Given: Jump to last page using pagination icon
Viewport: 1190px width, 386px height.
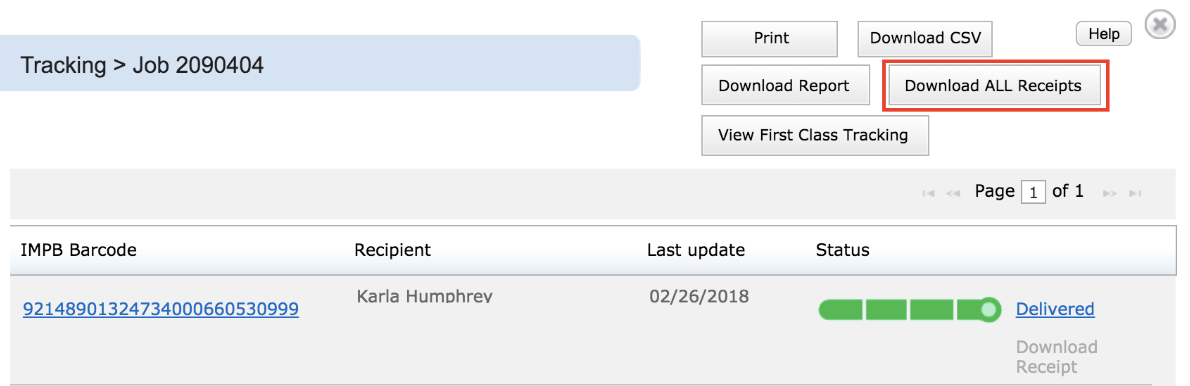Looking at the screenshot, I should coord(1135,194).
